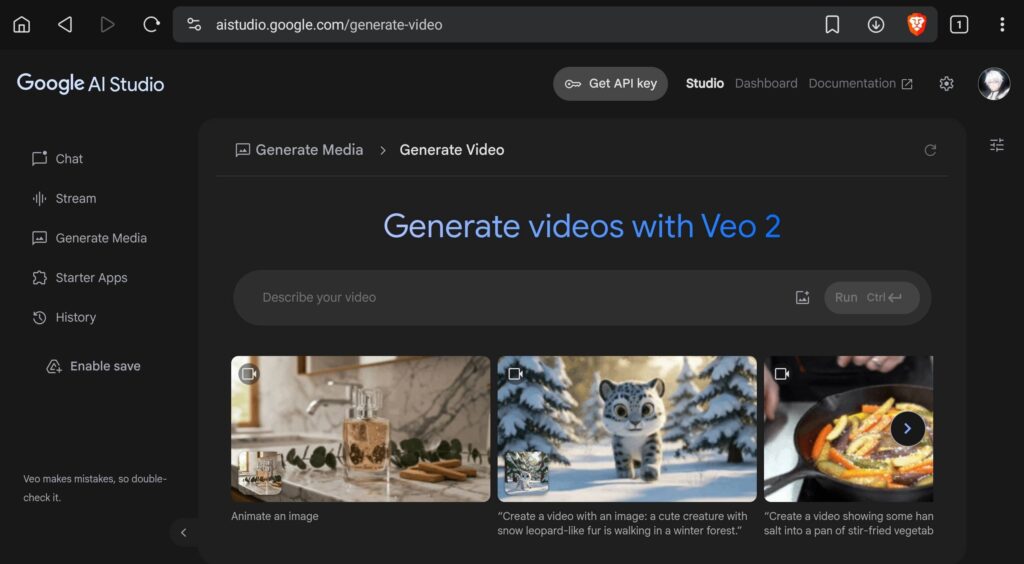Click the video icon on vegetables thumbnail

[782, 373]
